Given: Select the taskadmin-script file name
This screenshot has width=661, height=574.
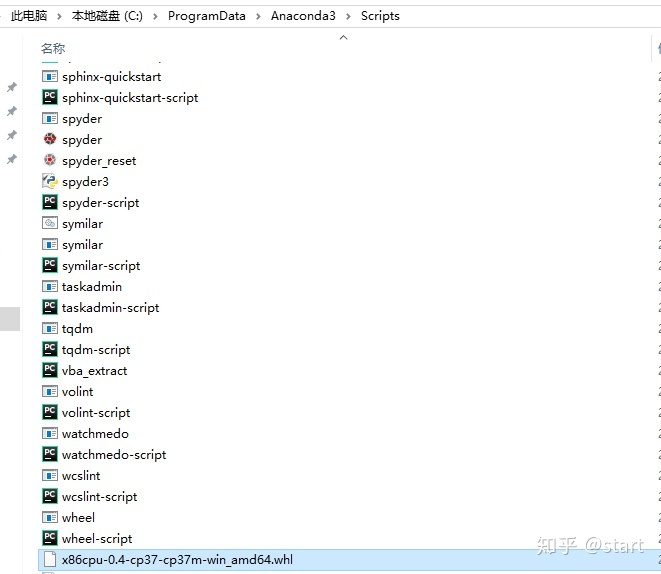Looking at the screenshot, I should (110, 308).
